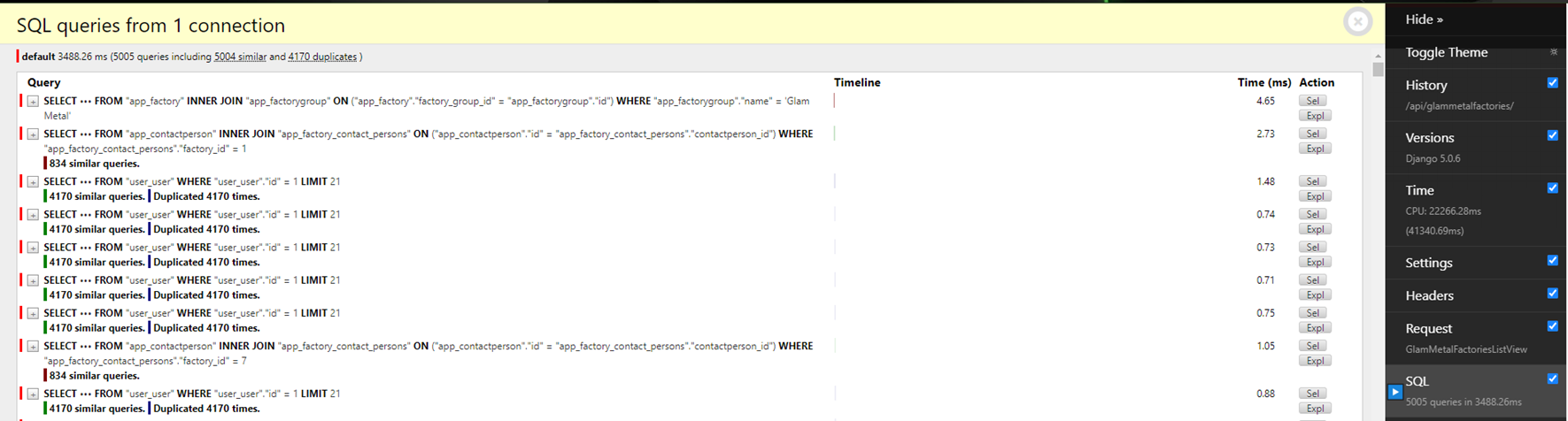The width and height of the screenshot is (1568, 421).
Task: Disable the SQL panel checkbox
Action: [x=1552, y=379]
